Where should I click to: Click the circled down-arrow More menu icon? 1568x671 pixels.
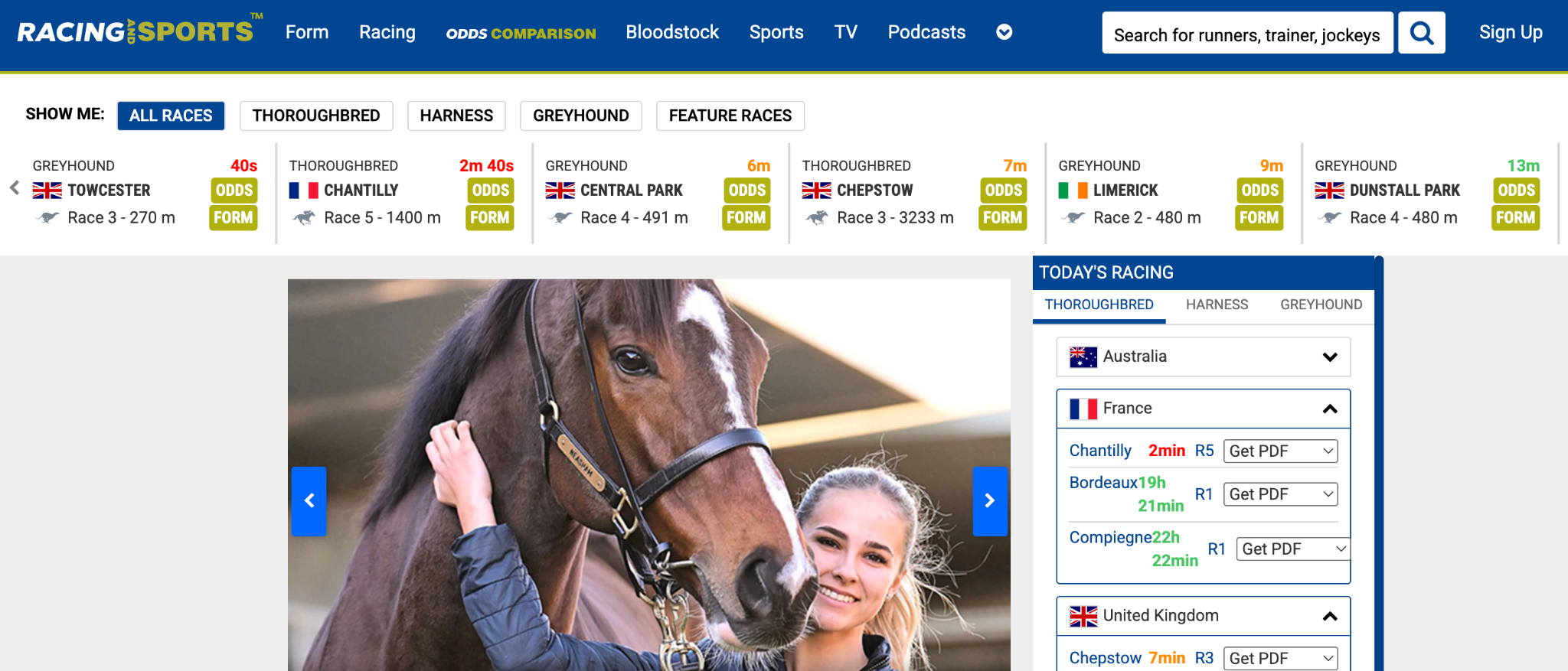1004,32
